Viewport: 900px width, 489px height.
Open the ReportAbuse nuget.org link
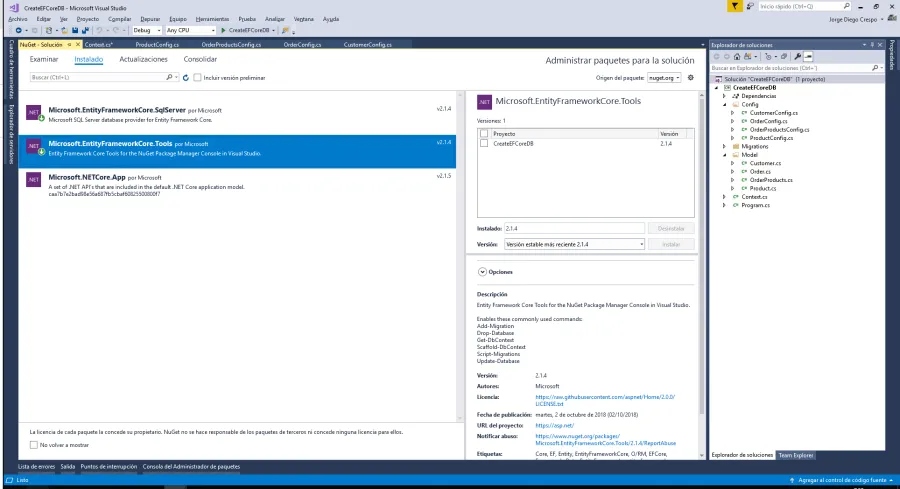606,440
